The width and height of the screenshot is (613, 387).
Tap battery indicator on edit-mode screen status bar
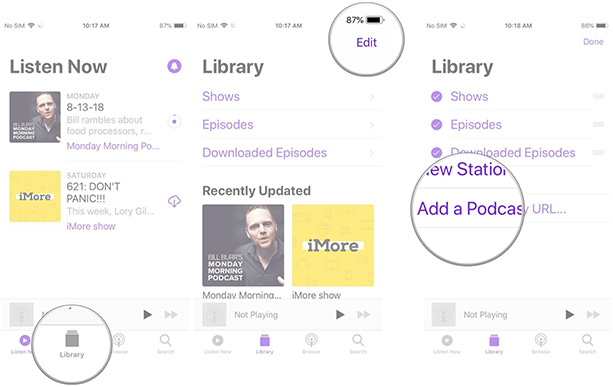(x=602, y=26)
